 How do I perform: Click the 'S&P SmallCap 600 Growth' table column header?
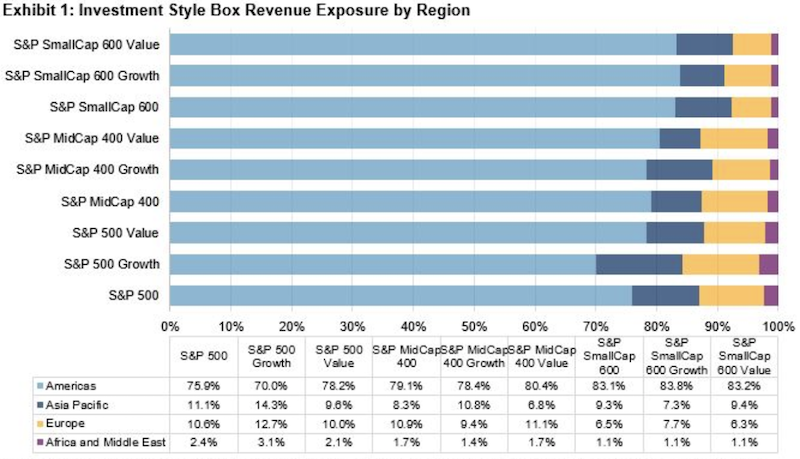[x=677, y=356]
